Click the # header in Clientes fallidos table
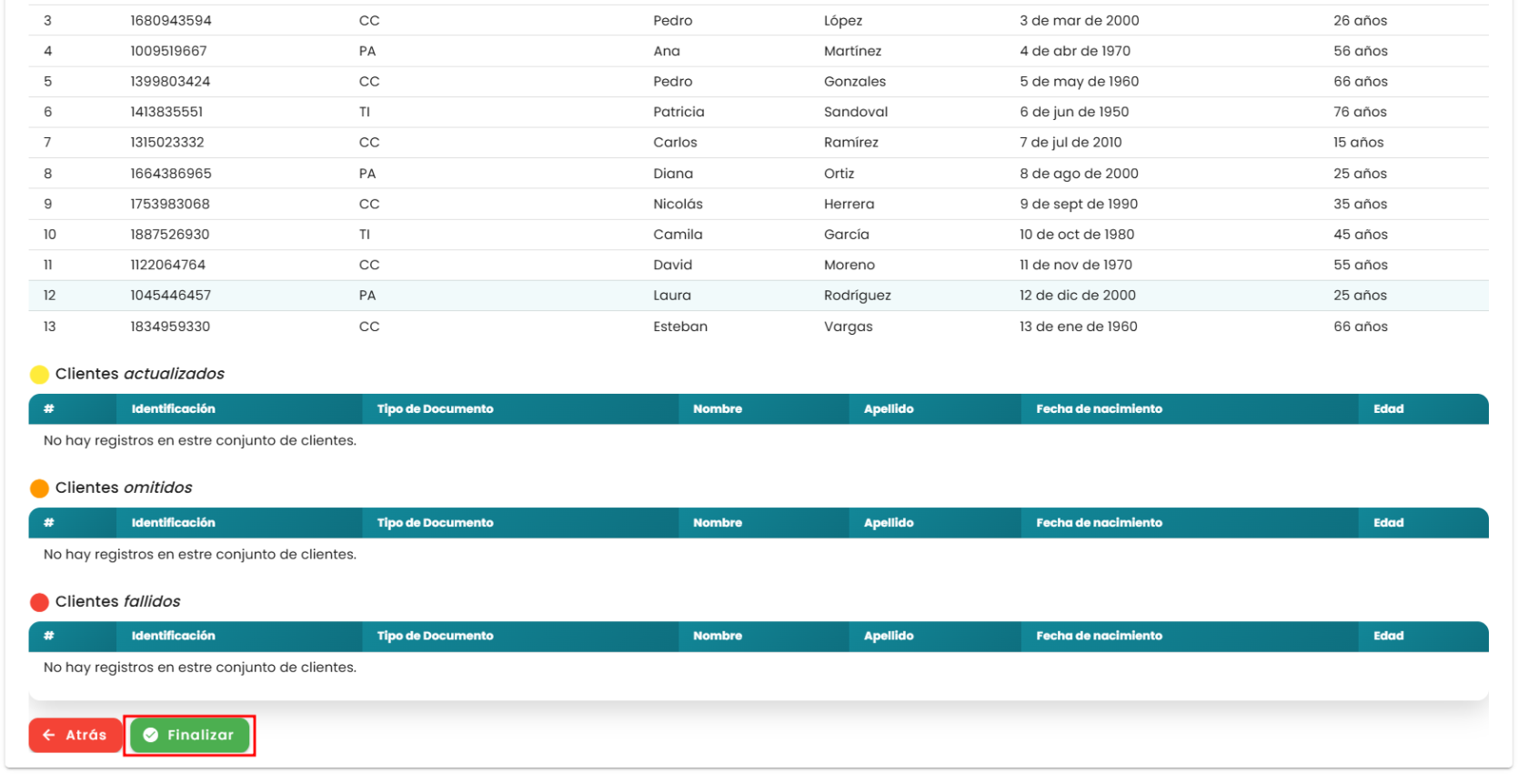This screenshot has height=784, width=1528. [x=49, y=636]
